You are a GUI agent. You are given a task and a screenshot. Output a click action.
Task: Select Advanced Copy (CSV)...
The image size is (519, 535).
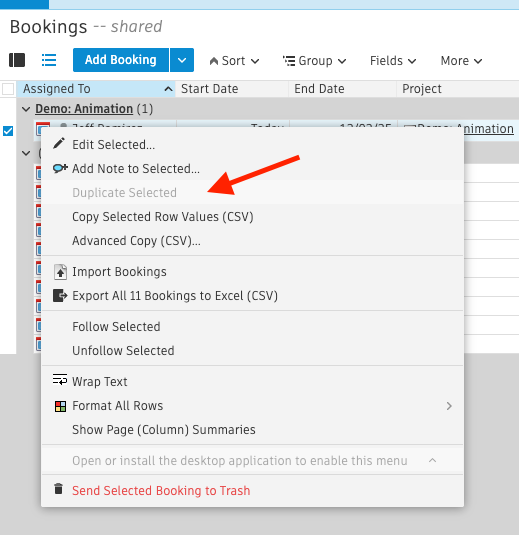[252, 241]
